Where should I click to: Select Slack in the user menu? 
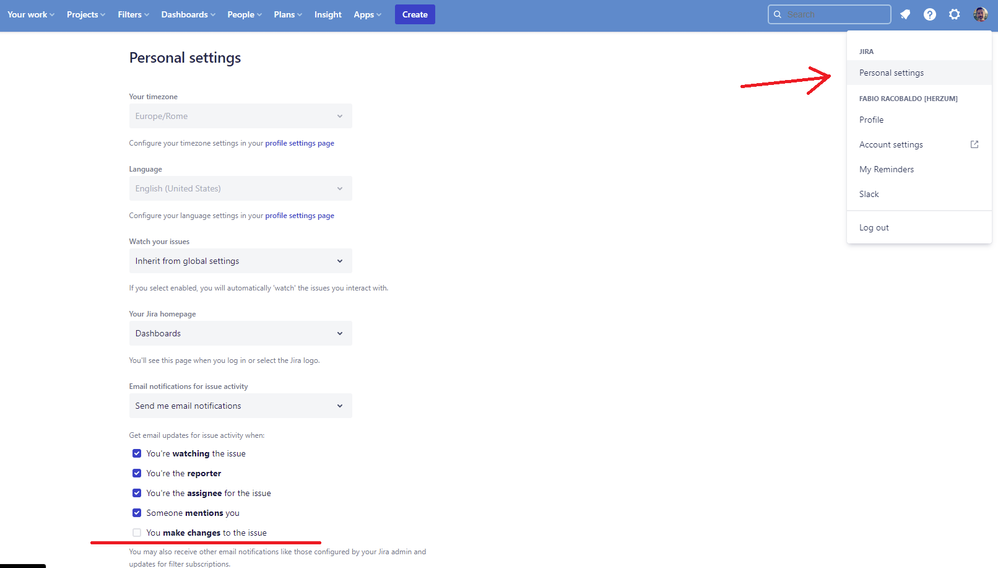919,194
